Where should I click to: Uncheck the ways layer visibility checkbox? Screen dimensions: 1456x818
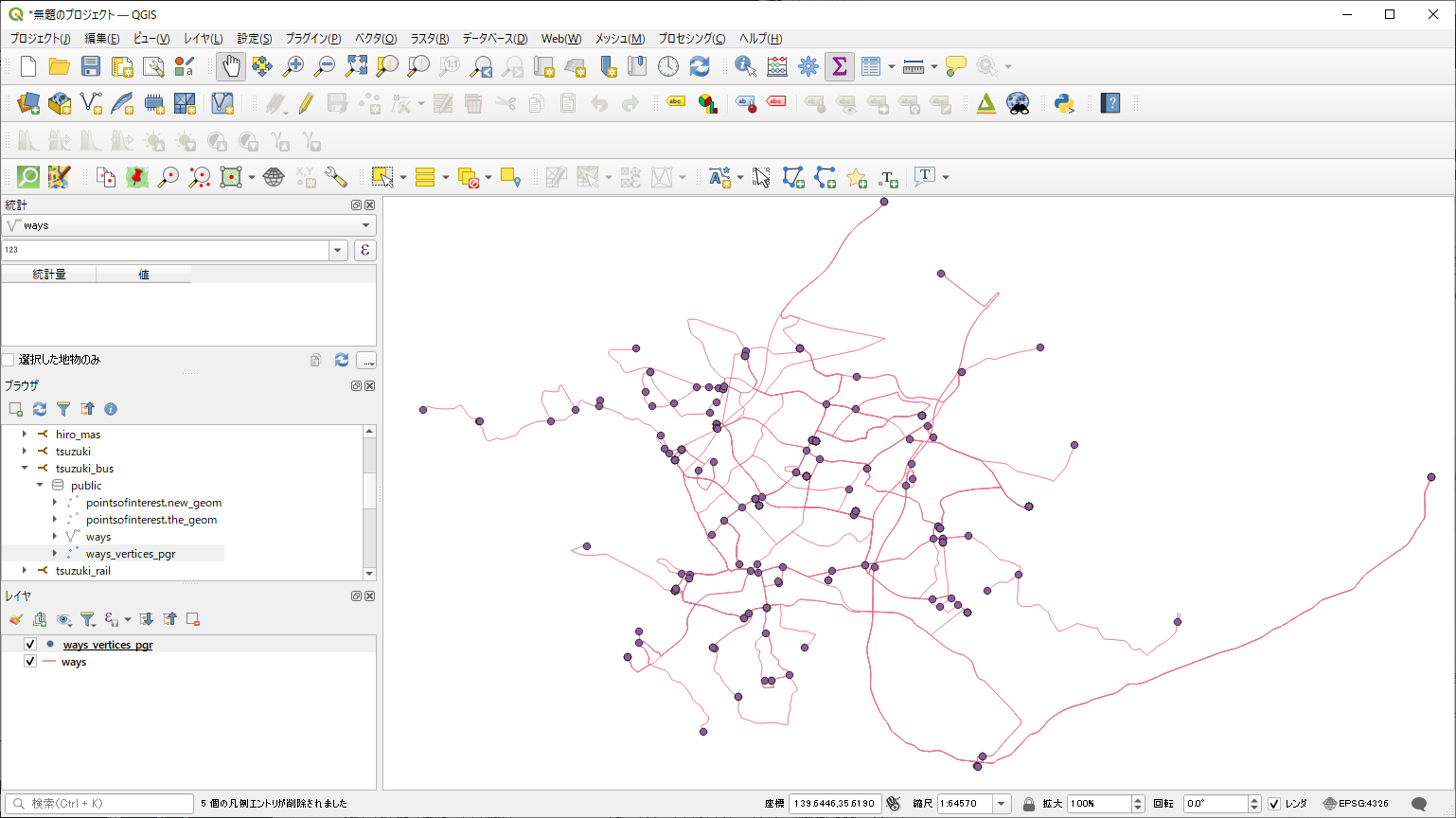click(30, 662)
